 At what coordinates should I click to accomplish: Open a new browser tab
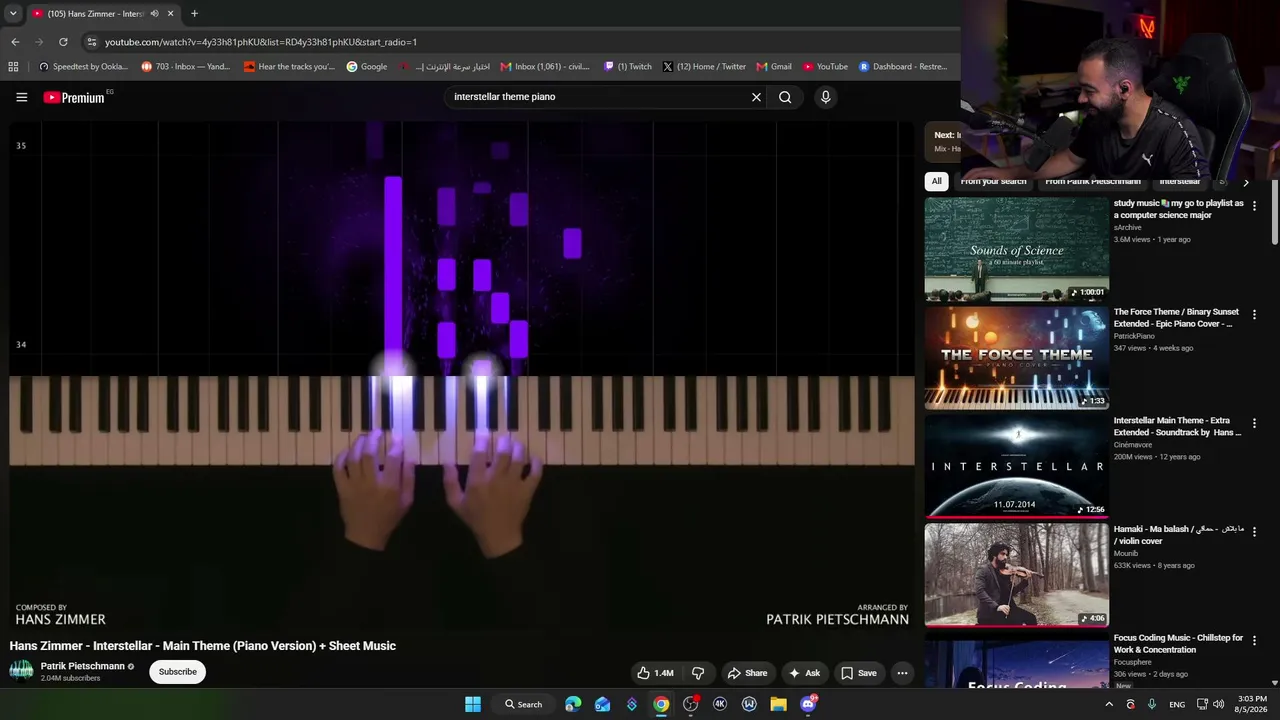click(x=194, y=14)
